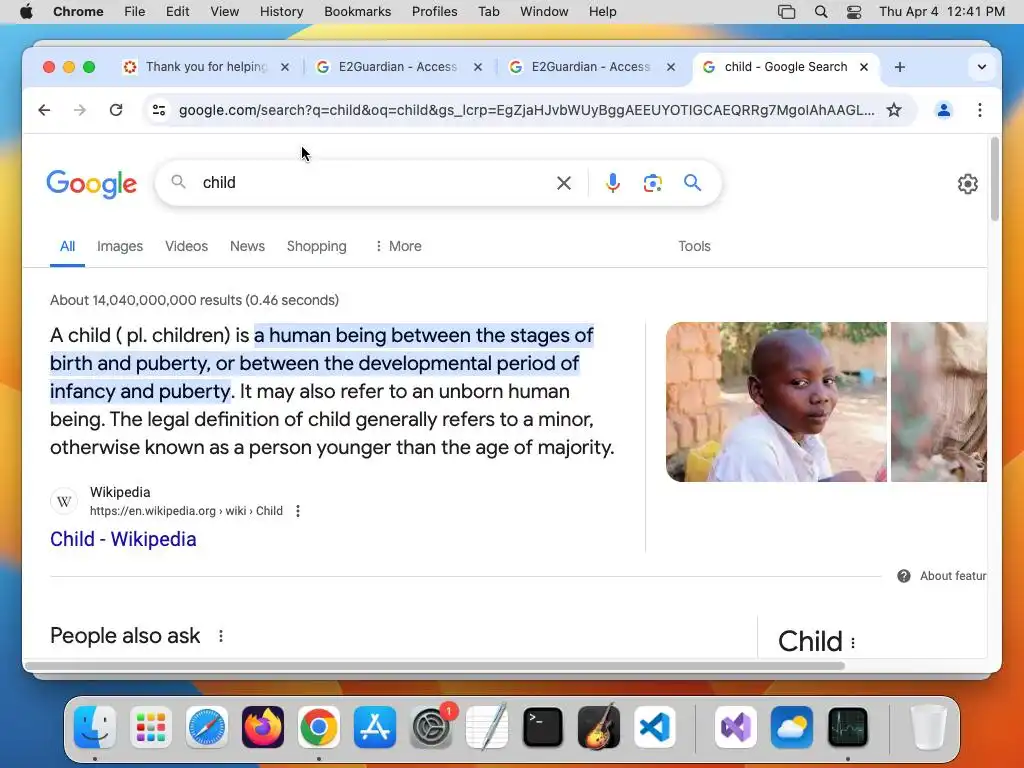Viewport: 1024px width, 768px height.
Task: Expand the tab search dropdown arrow
Action: pos(982,67)
